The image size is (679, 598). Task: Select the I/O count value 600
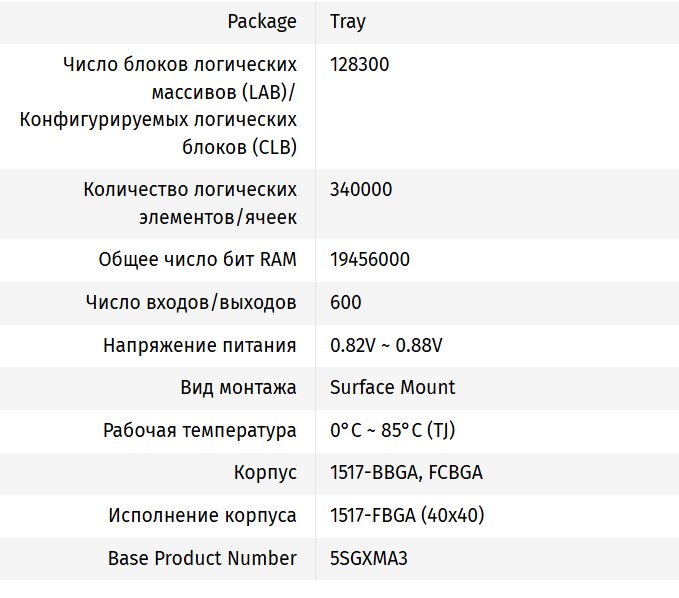tap(346, 302)
